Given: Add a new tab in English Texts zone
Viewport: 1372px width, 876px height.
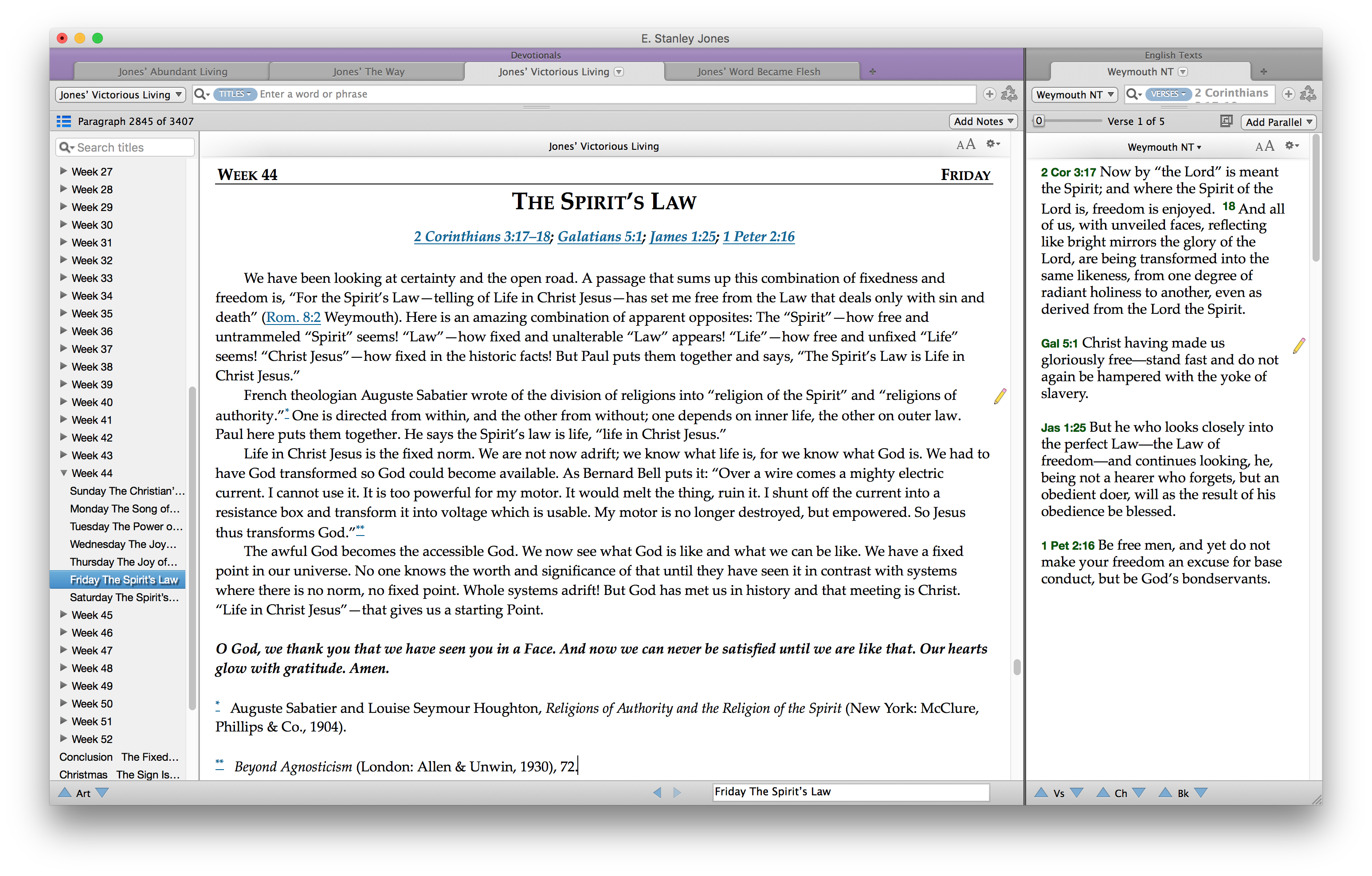Looking at the screenshot, I should point(1263,72).
